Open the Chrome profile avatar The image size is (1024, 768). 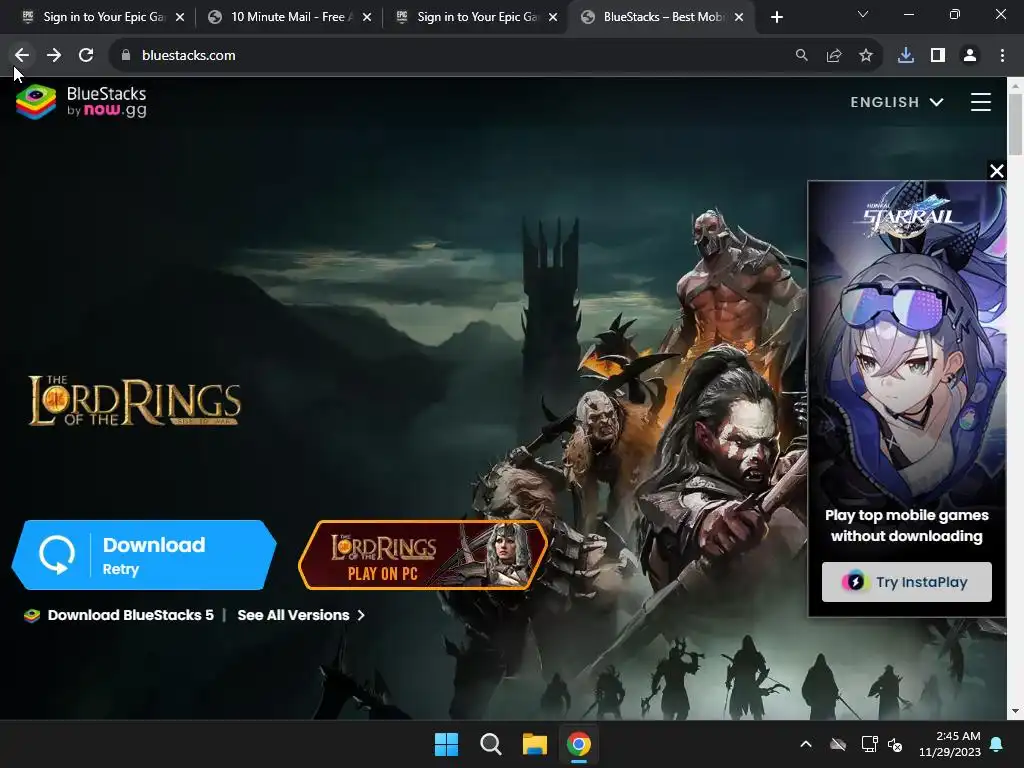pyautogui.click(x=970, y=56)
